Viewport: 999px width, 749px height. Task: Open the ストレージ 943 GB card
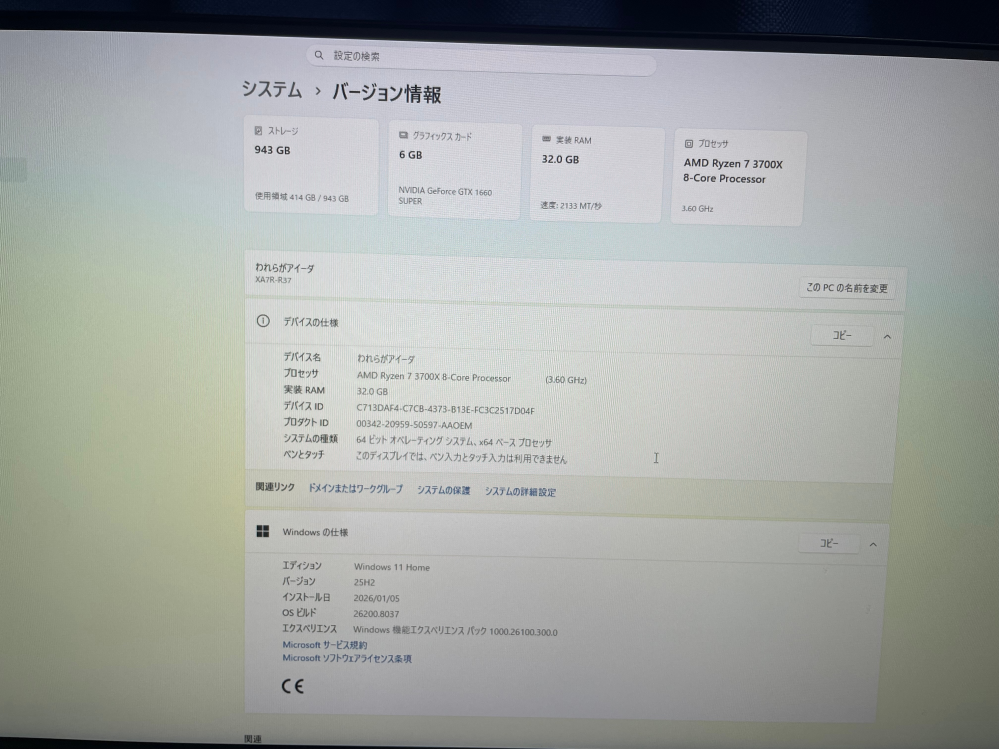click(x=311, y=166)
